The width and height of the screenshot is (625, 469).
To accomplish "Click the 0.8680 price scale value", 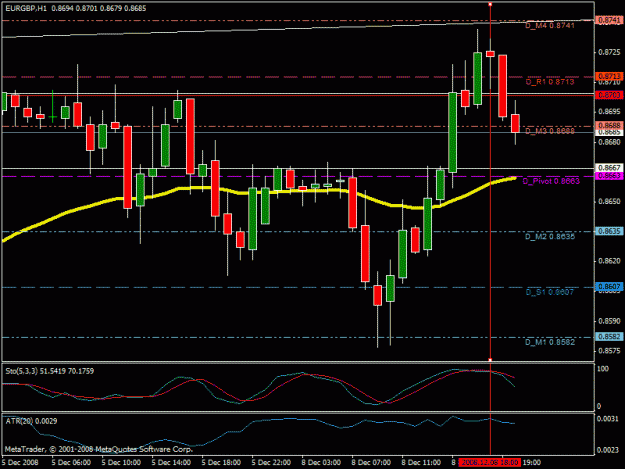I will click(x=609, y=142).
